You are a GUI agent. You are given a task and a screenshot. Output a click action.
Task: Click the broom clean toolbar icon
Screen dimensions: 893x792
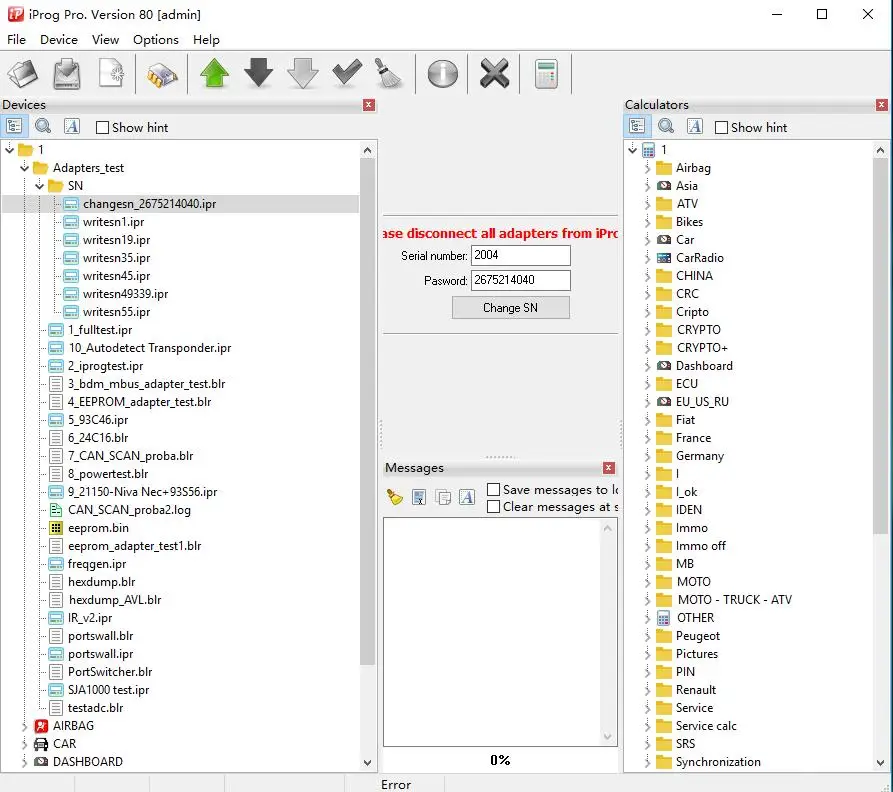pyautogui.click(x=389, y=73)
